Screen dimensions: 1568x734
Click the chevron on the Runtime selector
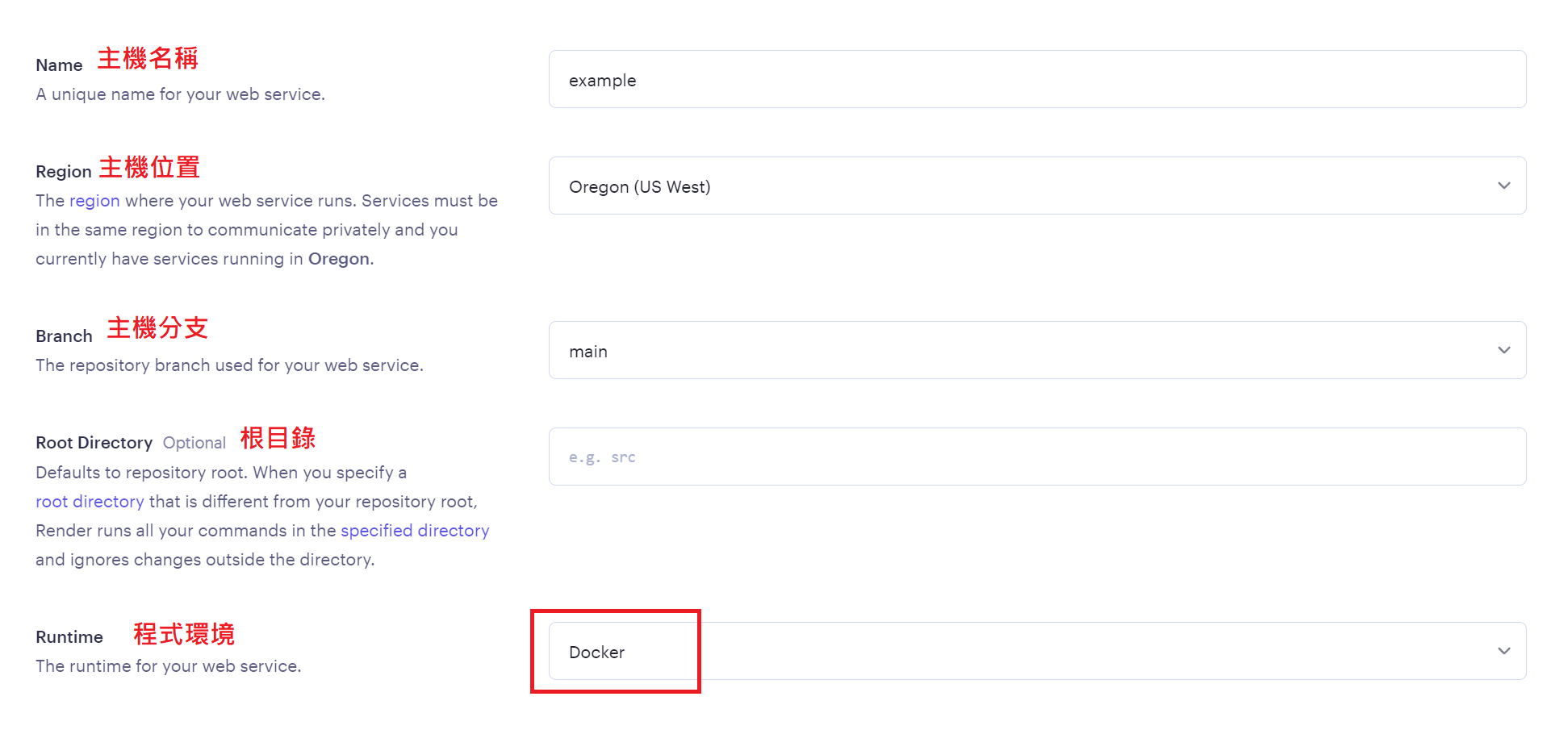click(1504, 651)
